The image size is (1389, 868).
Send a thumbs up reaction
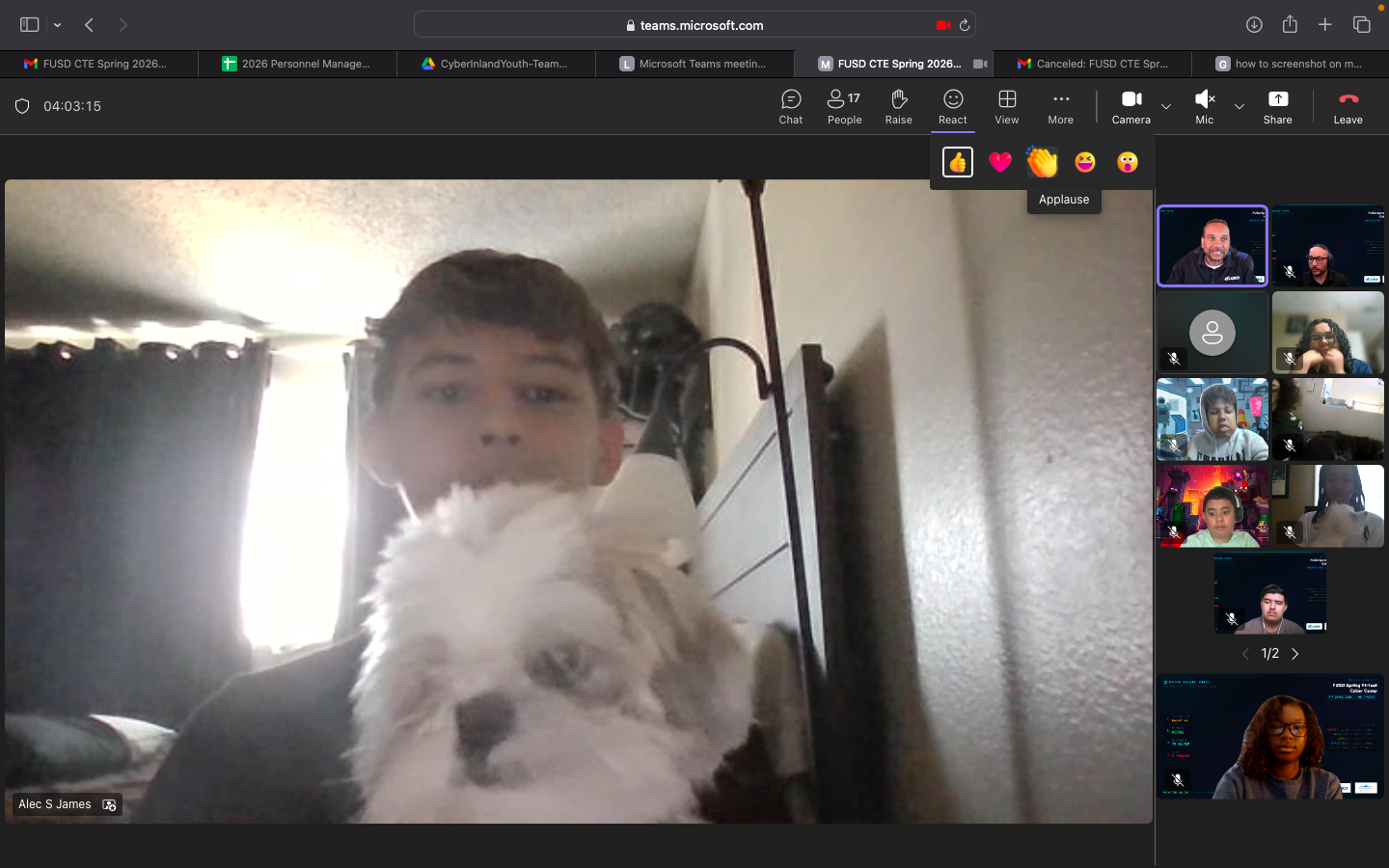(957, 162)
